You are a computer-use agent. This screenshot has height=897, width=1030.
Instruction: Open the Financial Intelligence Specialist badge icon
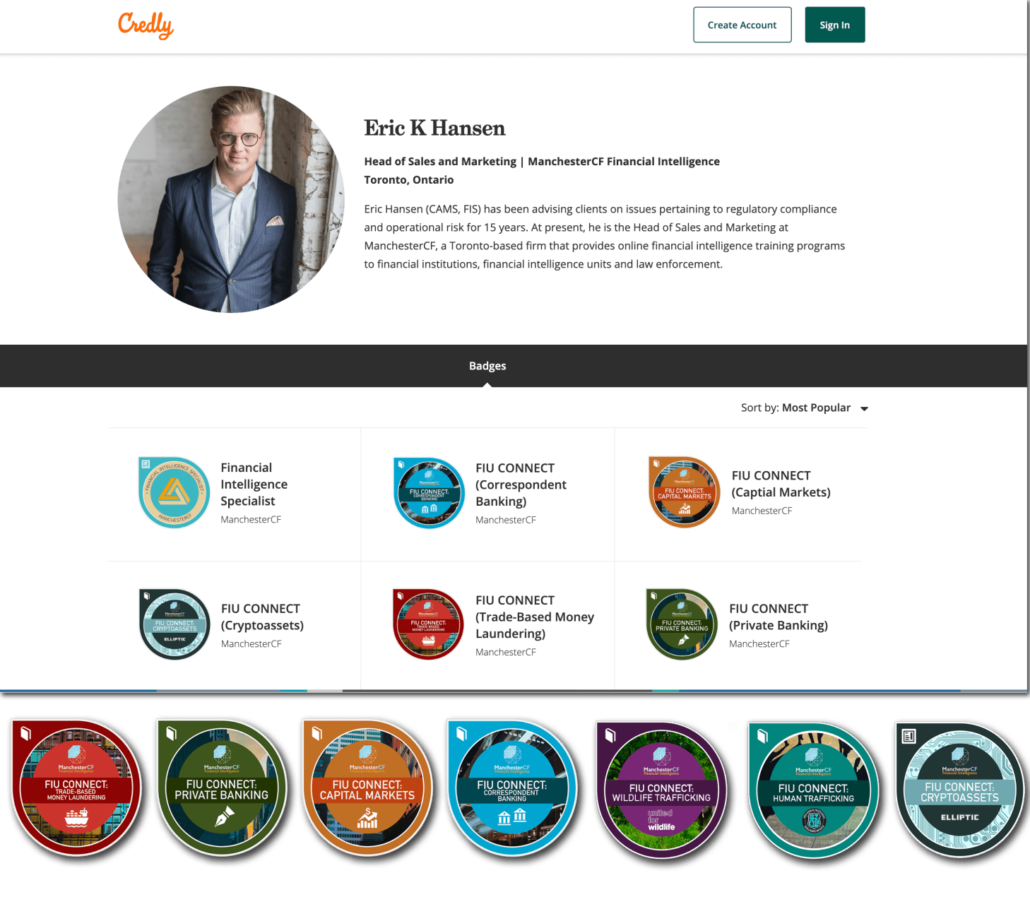tap(174, 492)
